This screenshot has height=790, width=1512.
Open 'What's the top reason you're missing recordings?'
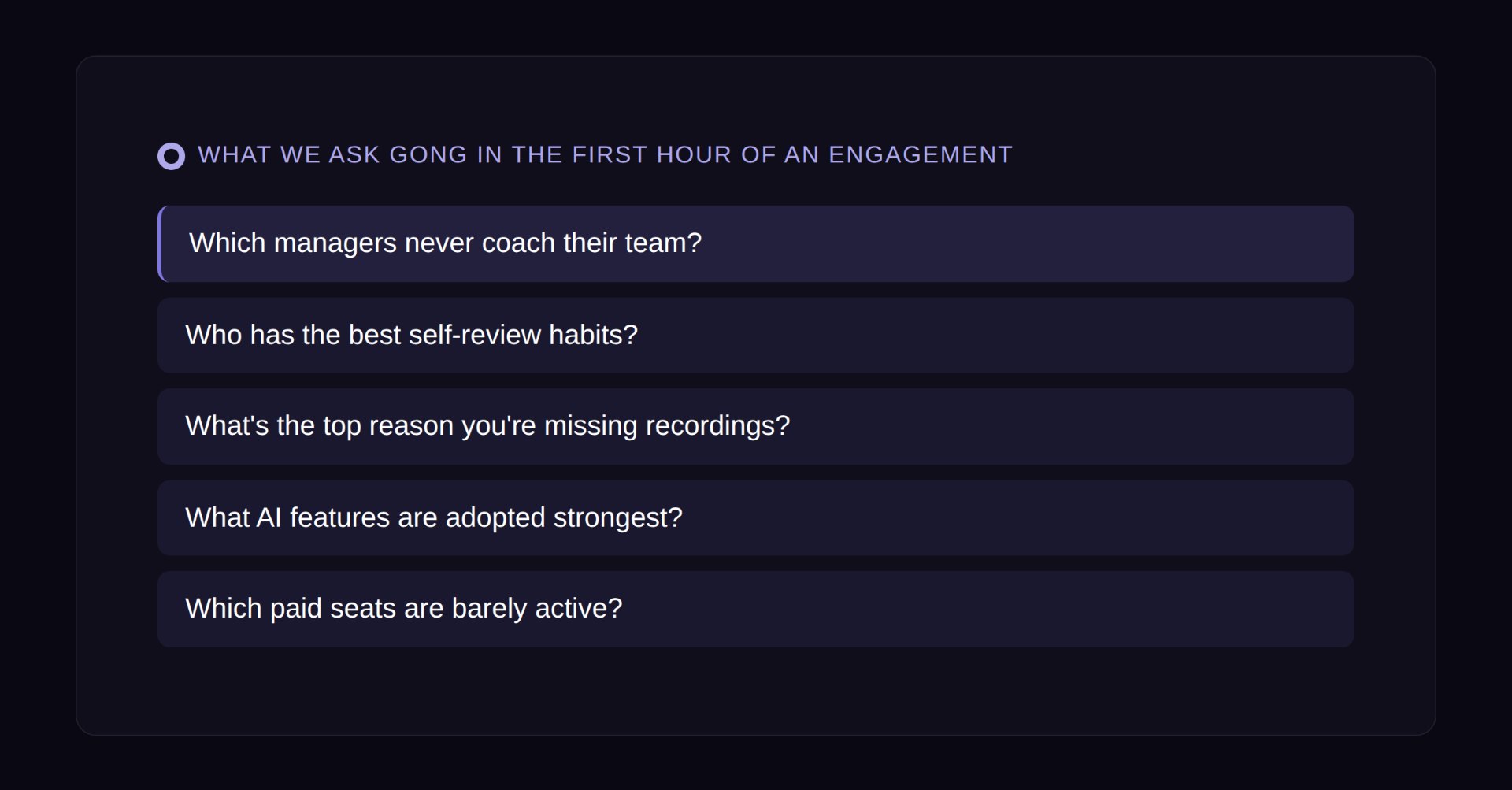(x=487, y=426)
